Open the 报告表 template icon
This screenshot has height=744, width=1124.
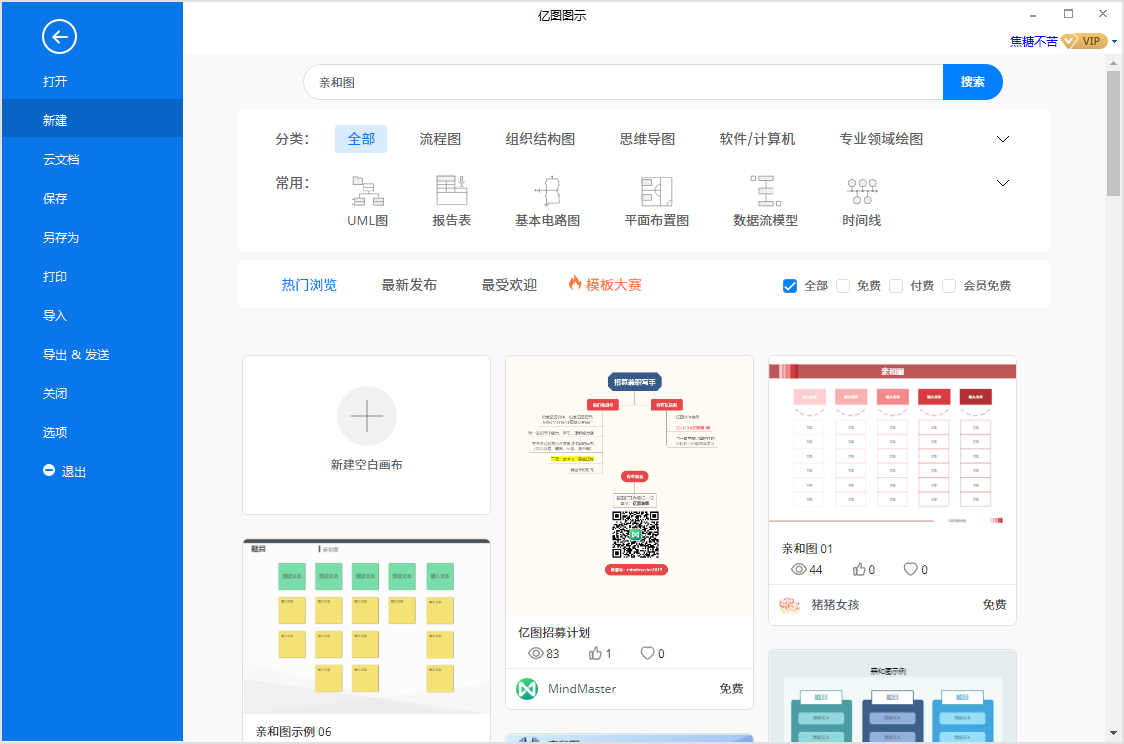(451, 190)
